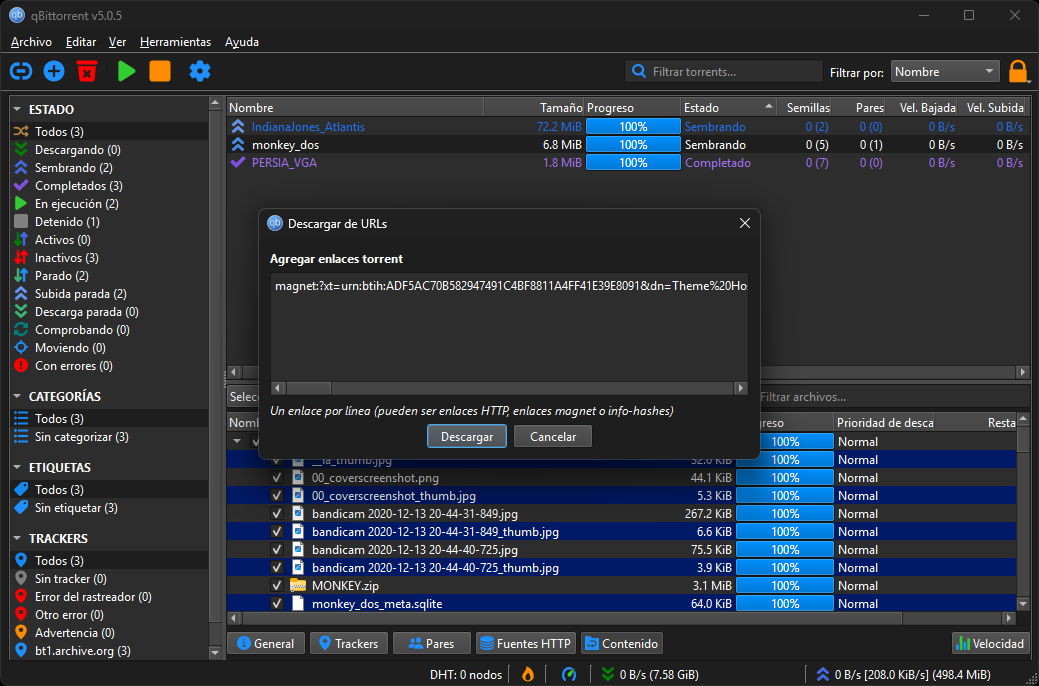Image resolution: width=1039 pixels, height=686 pixels.
Task: Collapse the ESTADO sidebar section
Action: (x=17, y=110)
